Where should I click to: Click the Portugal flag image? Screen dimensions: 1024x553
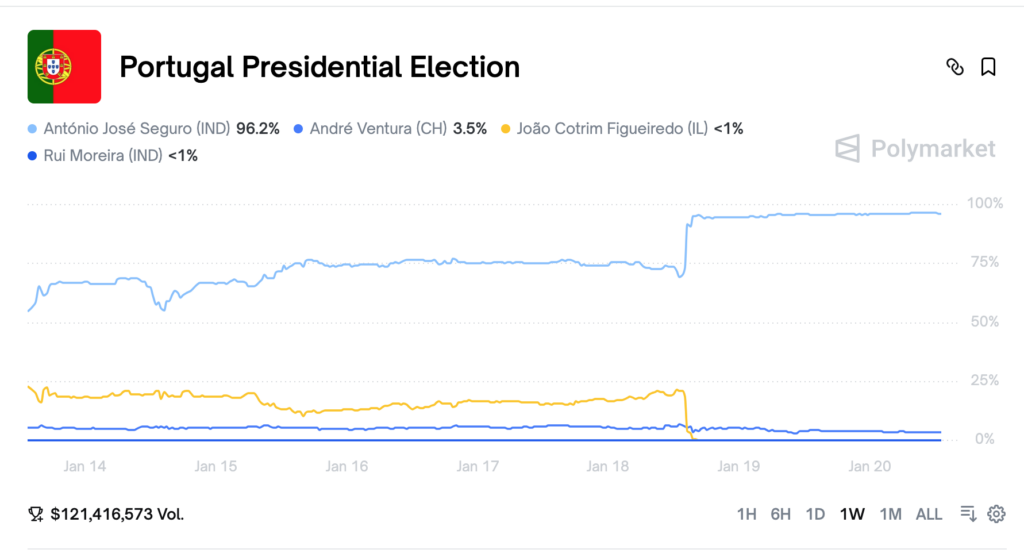(64, 66)
